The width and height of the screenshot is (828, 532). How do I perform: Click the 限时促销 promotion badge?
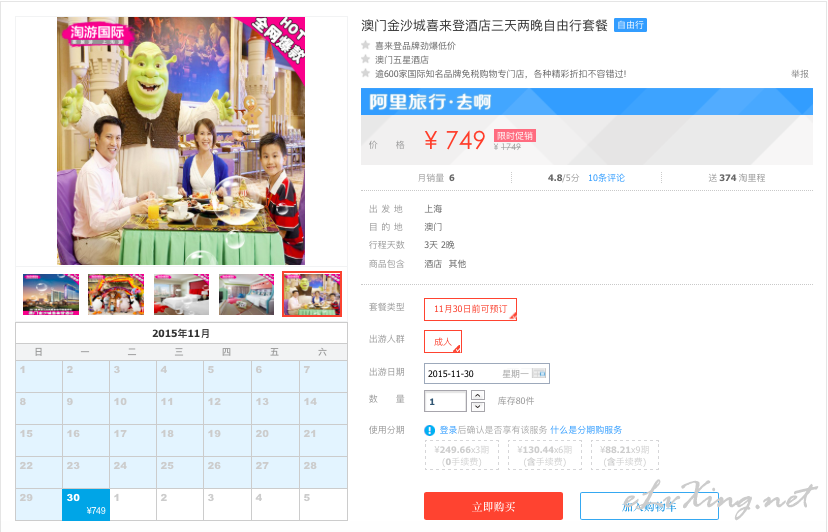515,136
